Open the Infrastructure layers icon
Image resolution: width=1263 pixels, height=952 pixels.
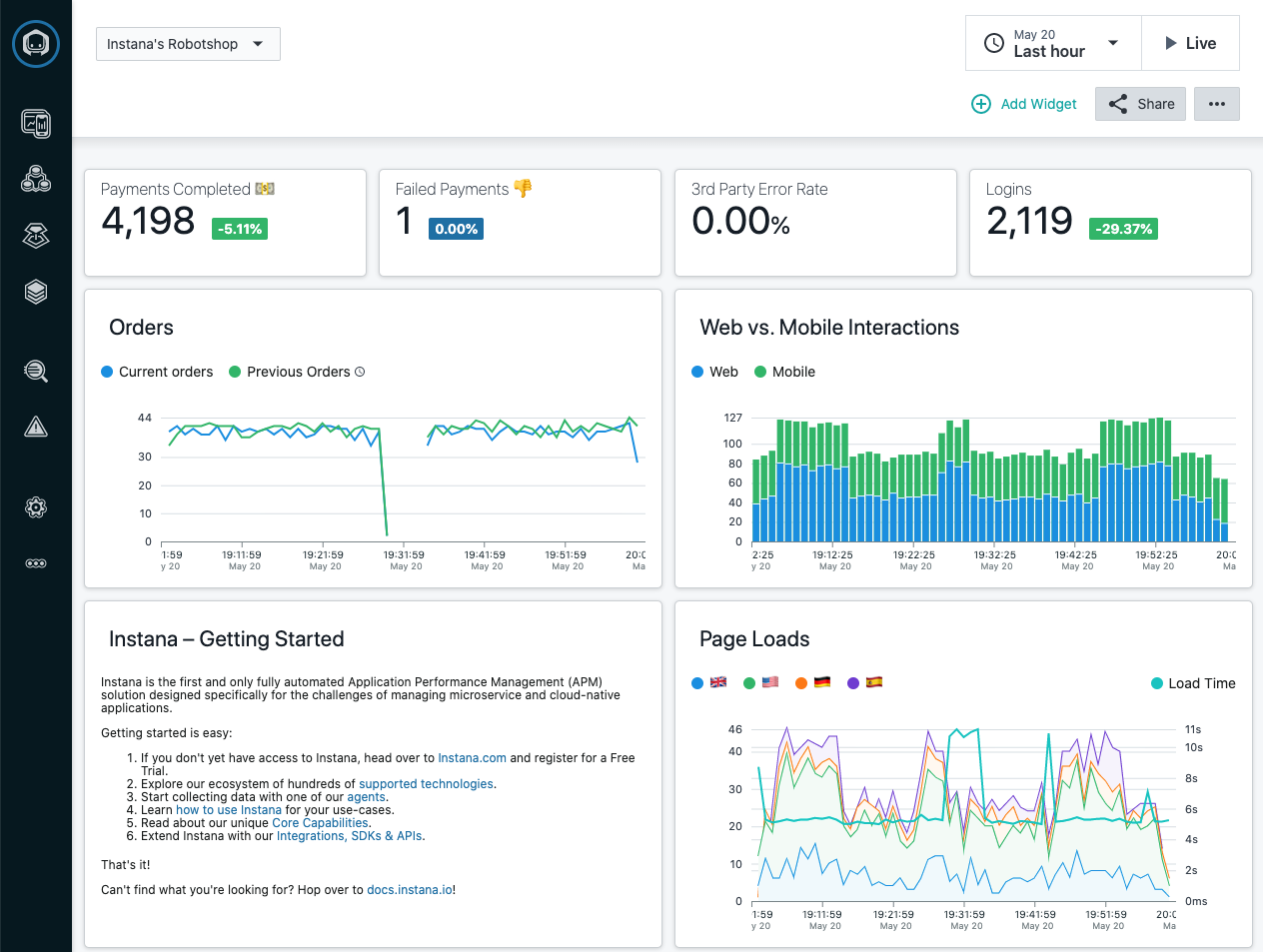[36, 292]
